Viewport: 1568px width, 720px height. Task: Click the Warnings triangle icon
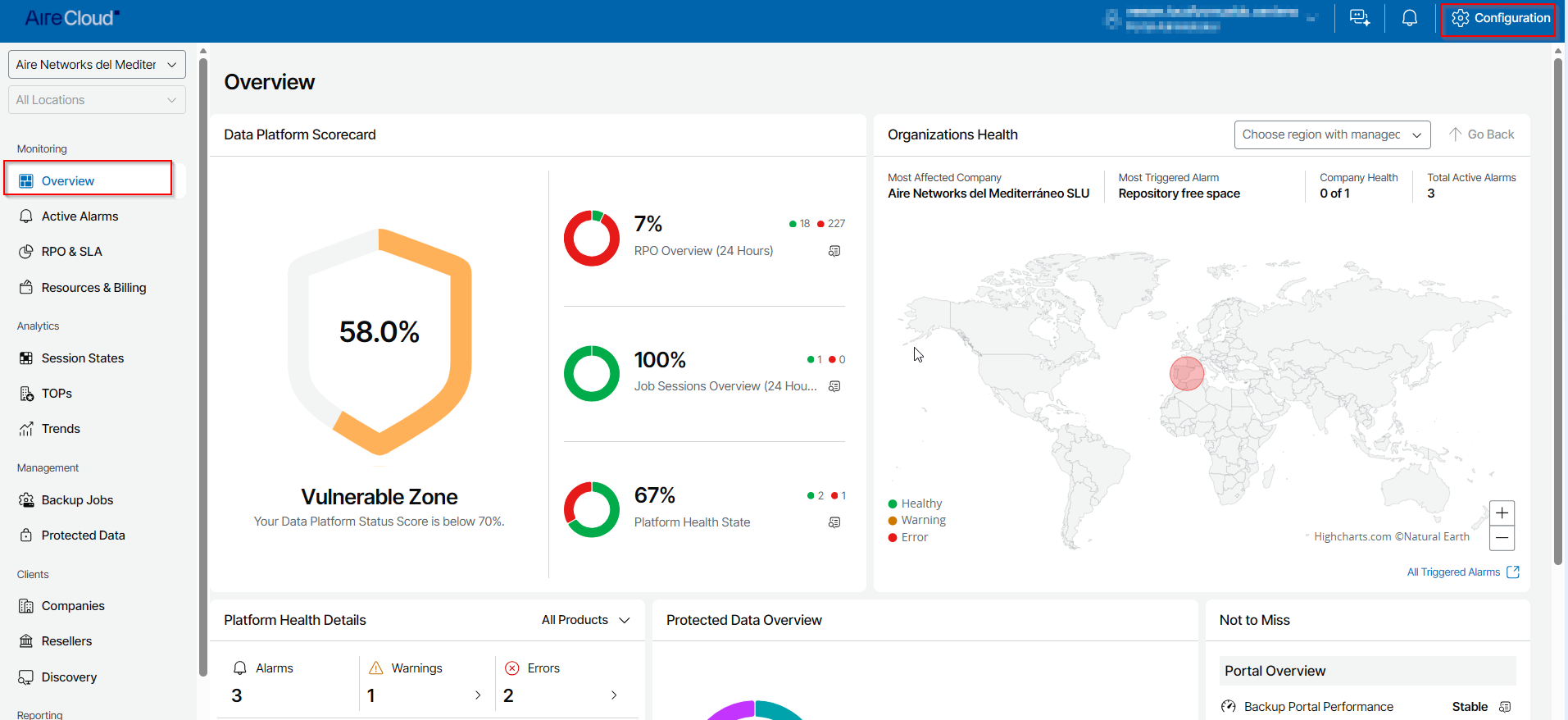pyautogui.click(x=376, y=668)
